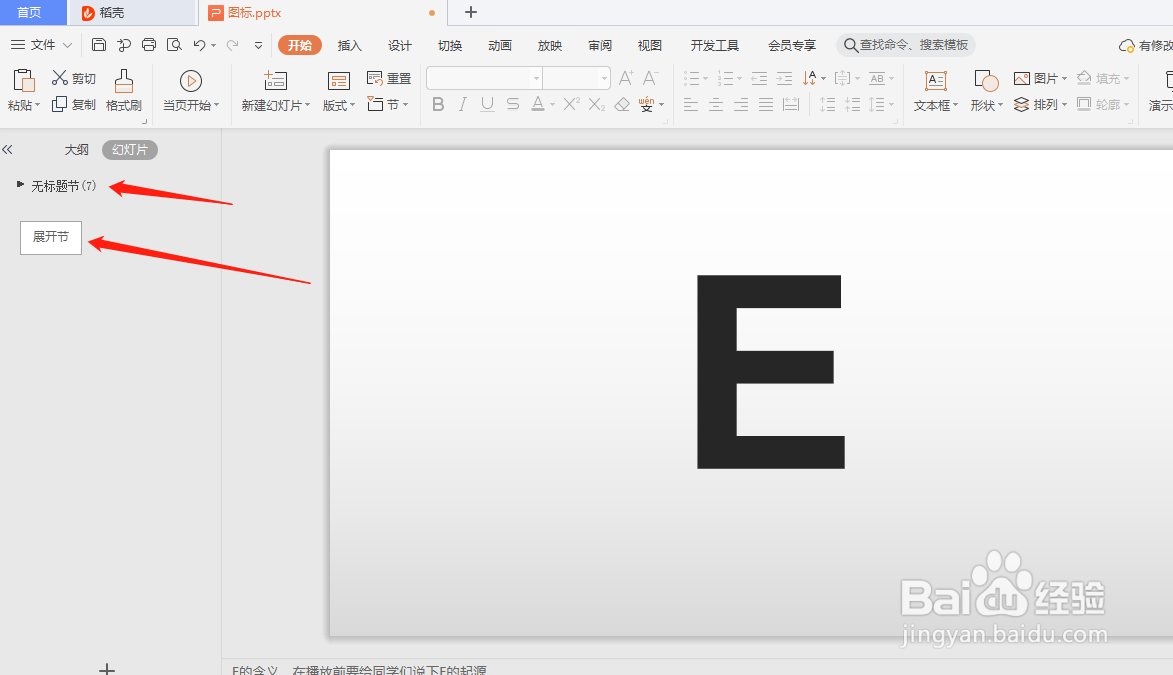Switch to the View (视图) tab
The width and height of the screenshot is (1173, 675).
(x=649, y=46)
